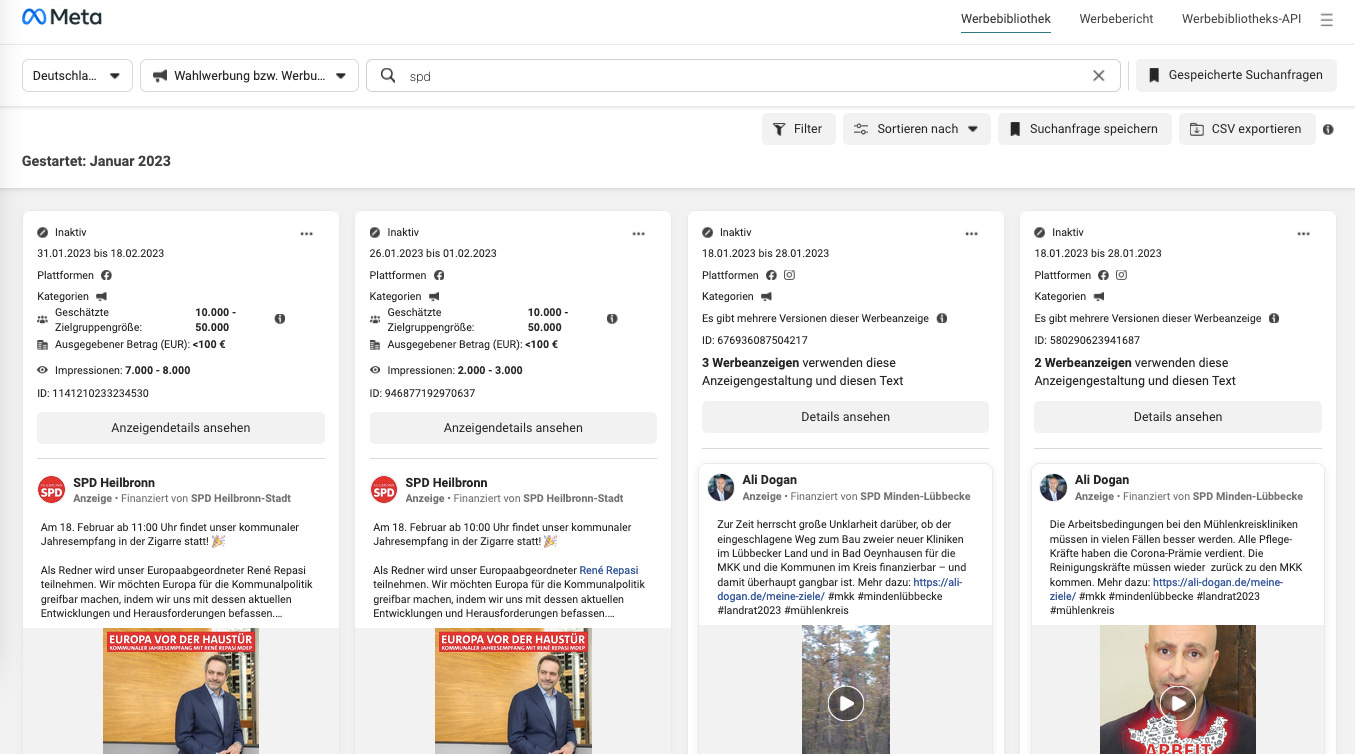
Task: Open the Werbebibliotheks-API tab
Action: (1241, 19)
